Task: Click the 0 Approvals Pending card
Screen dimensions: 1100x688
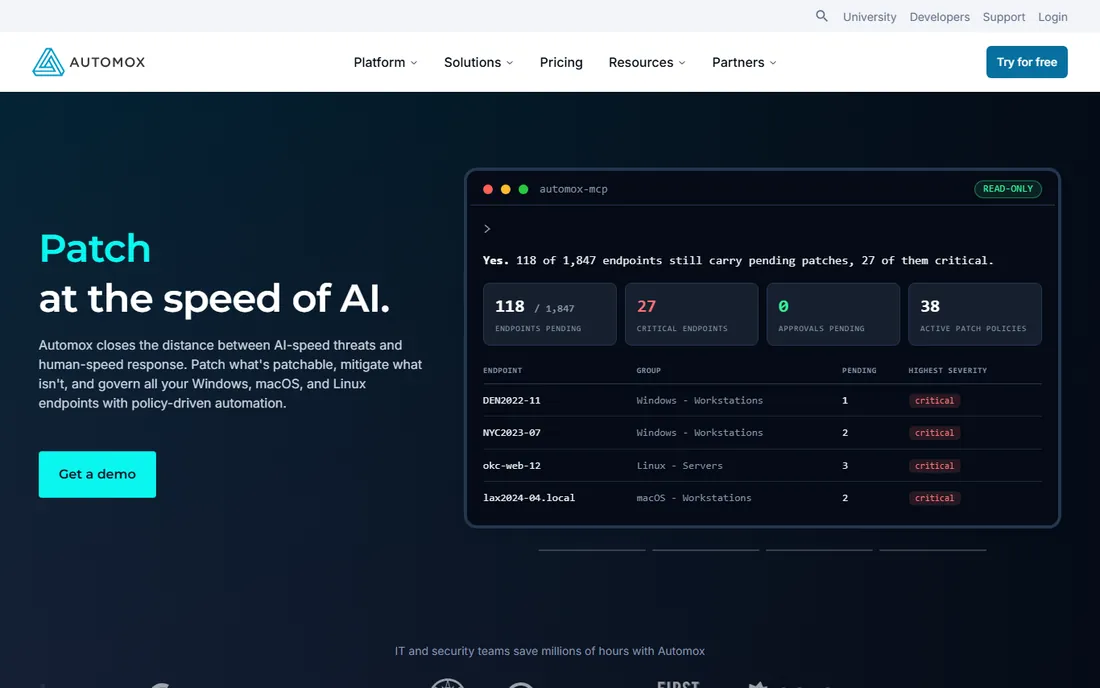Action: (x=833, y=314)
